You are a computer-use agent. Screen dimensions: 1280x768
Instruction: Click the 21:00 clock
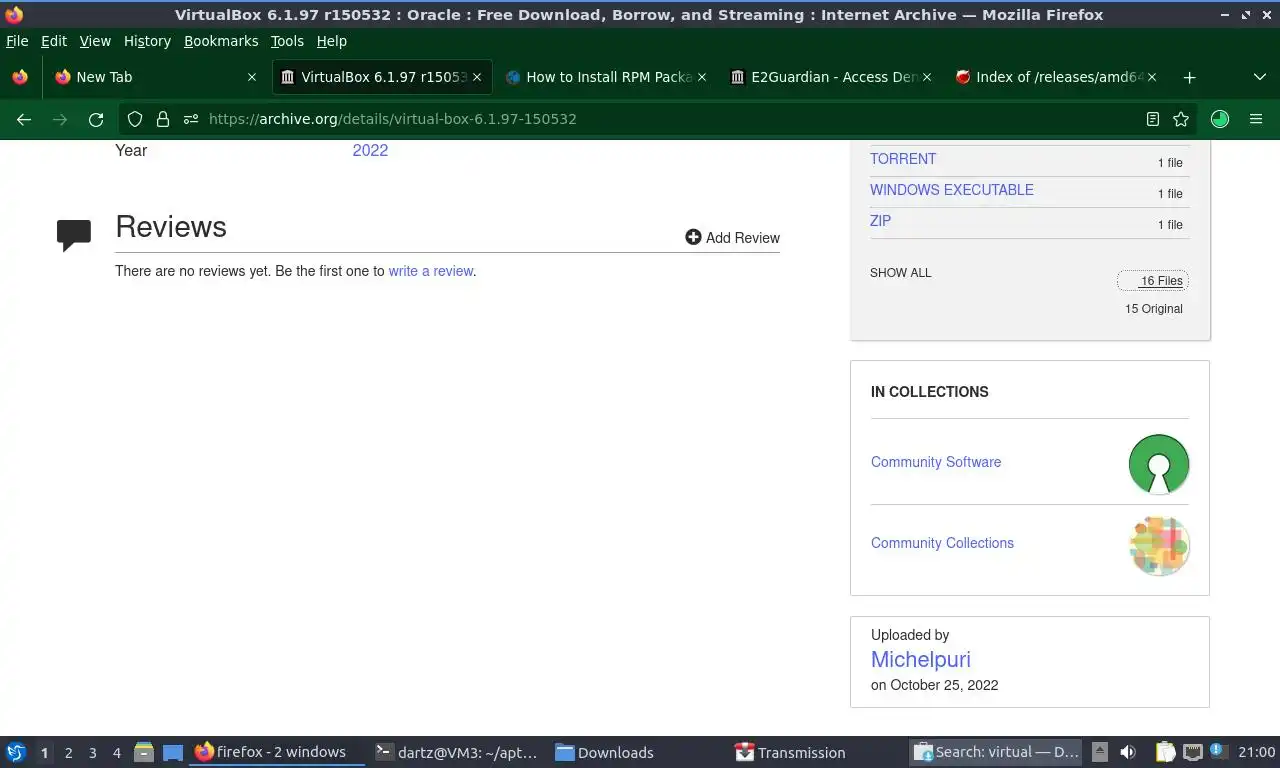(x=1257, y=752)
